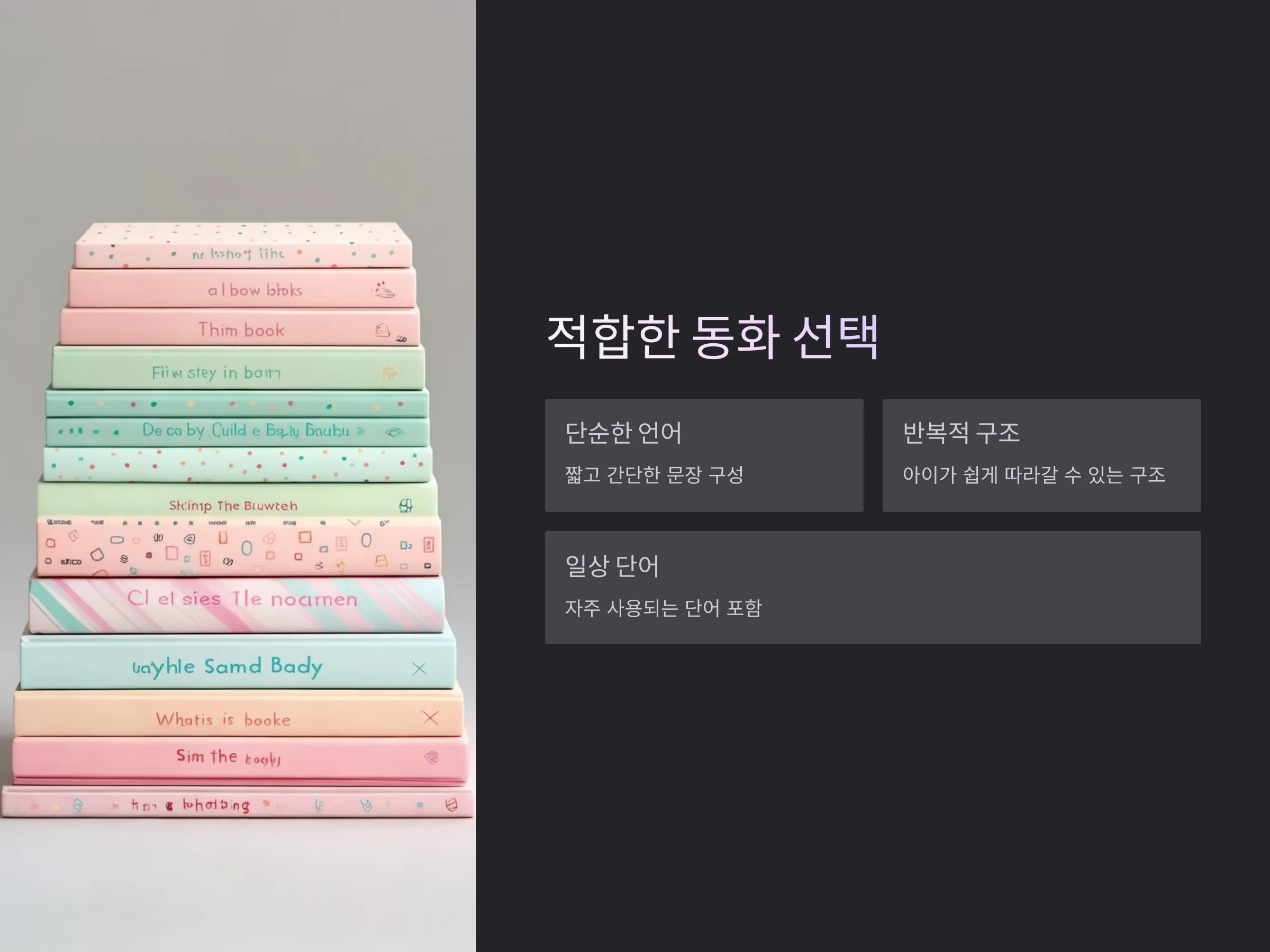The image size is (1270, 952).
Task: Select the 일상 단어 card
Action: coord(873,587)
